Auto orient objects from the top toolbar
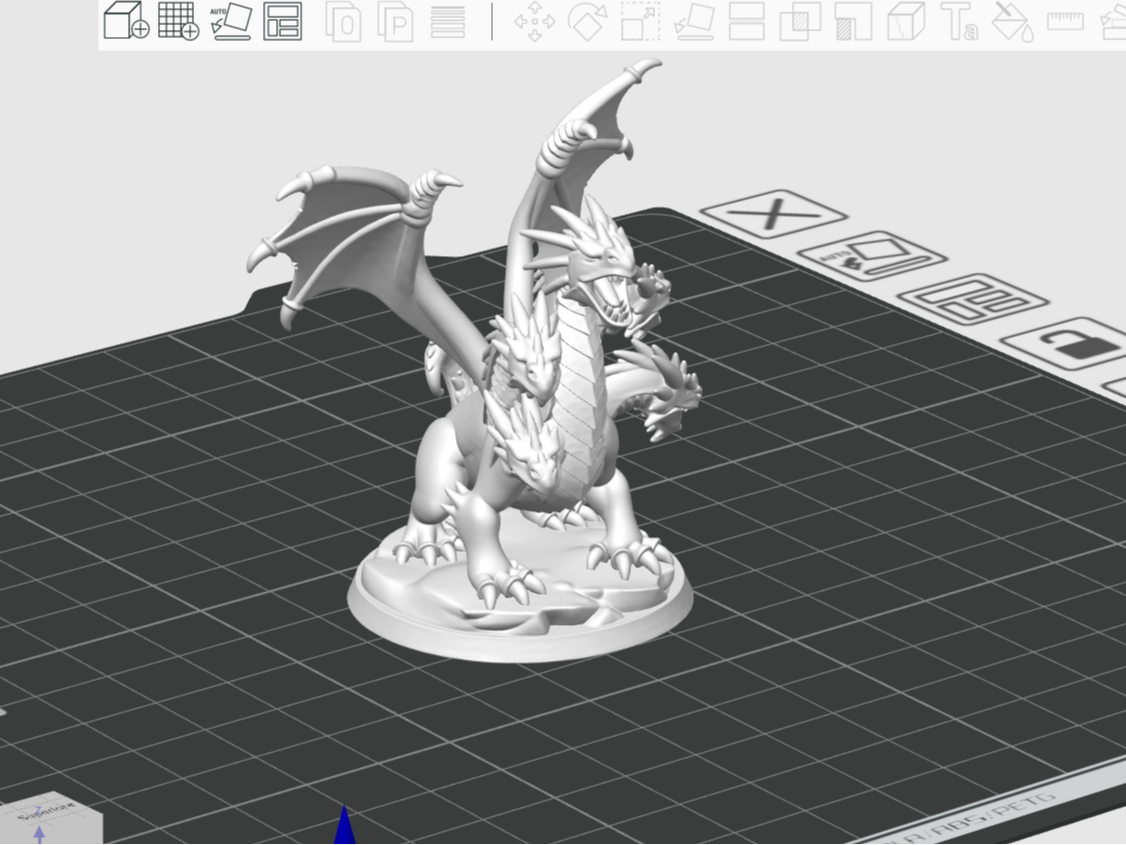Viewport: 1126px width, 845px height. point(231,21)
